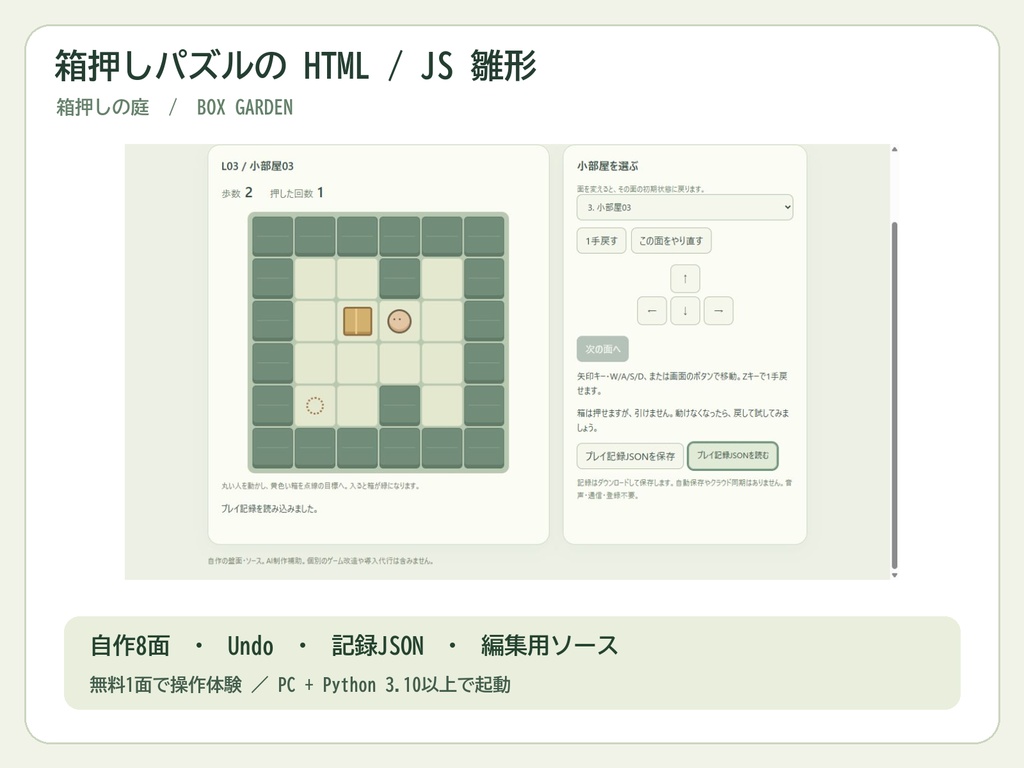Click the 次の面へ next level button

click(x=602, y=349)
